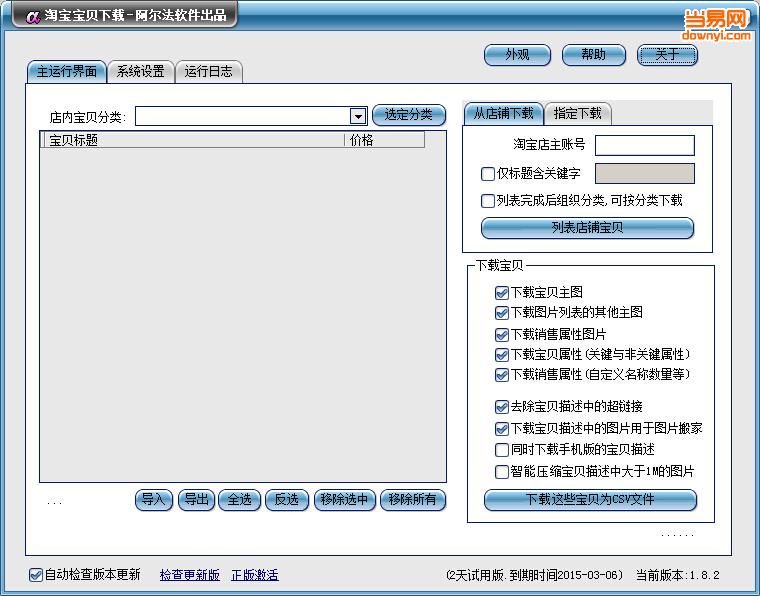Screen dimensions: 760x596
Task: Click the 宝贝标题 column header
Action: (192, 141)
